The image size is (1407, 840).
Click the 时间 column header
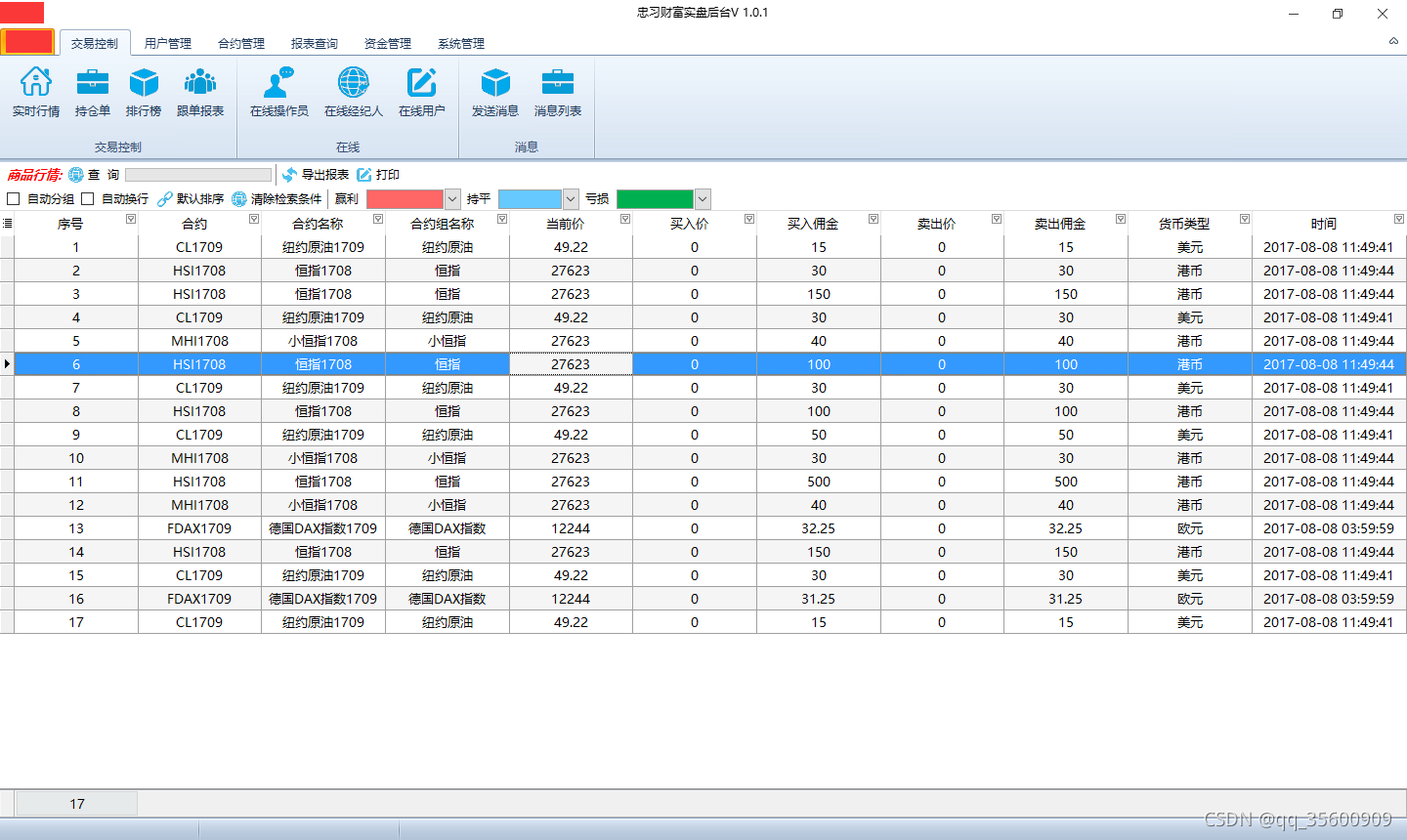1324,224
